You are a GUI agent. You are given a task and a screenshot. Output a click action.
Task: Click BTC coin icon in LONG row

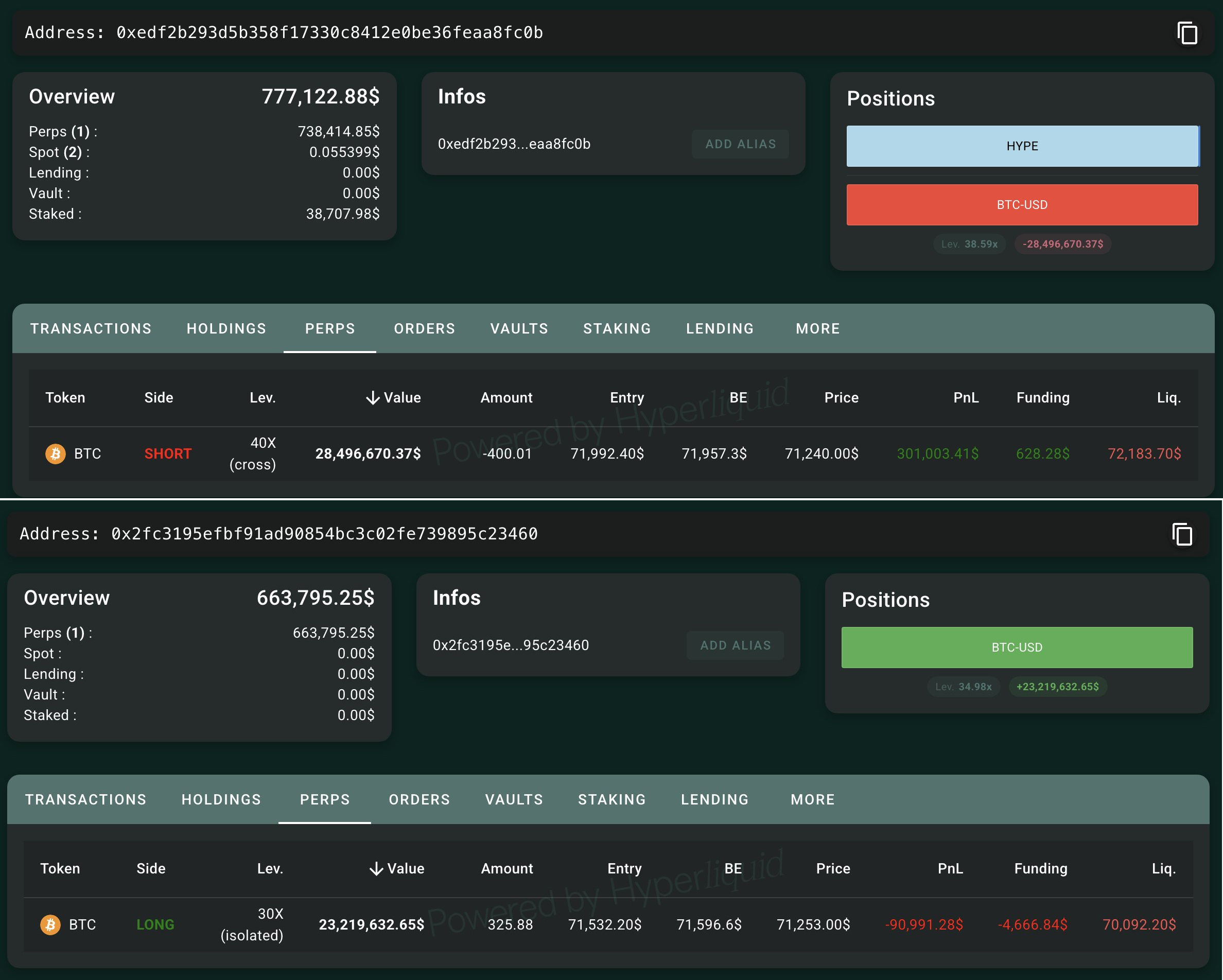[50, 924]
